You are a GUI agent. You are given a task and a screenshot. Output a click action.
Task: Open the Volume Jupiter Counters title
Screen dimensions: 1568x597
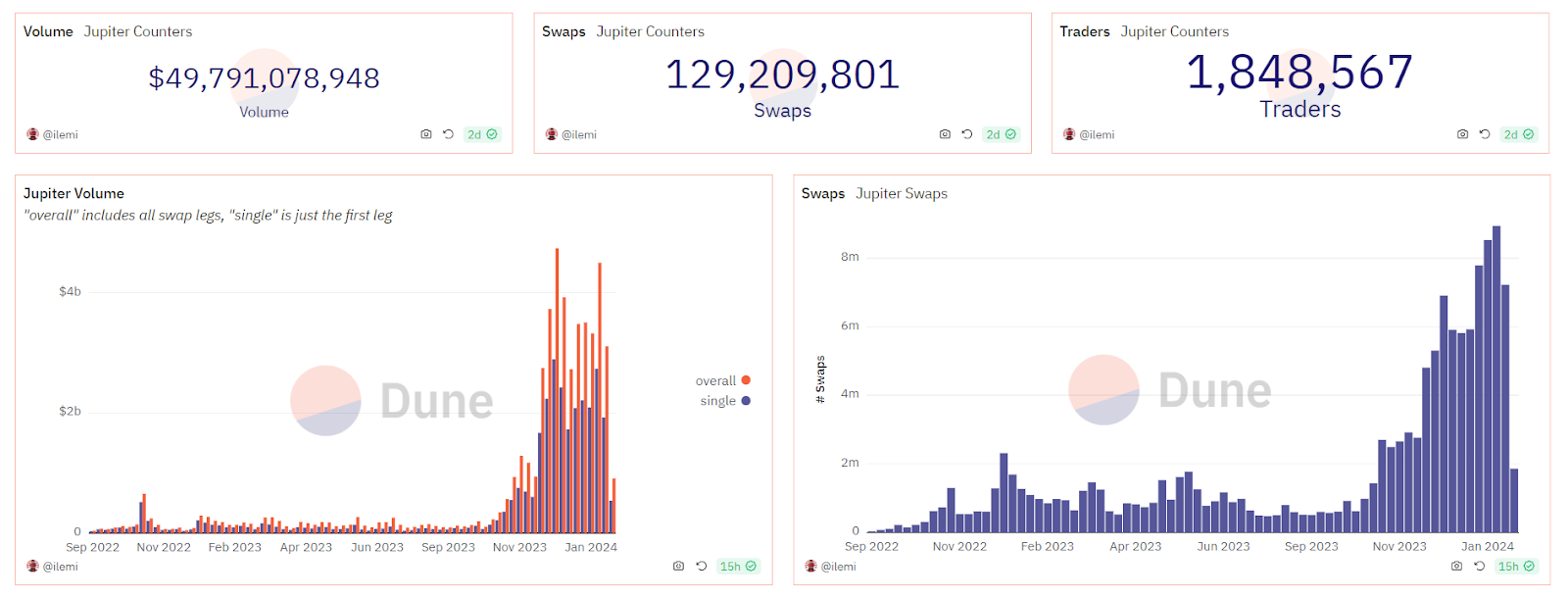(x=108, y=31)
